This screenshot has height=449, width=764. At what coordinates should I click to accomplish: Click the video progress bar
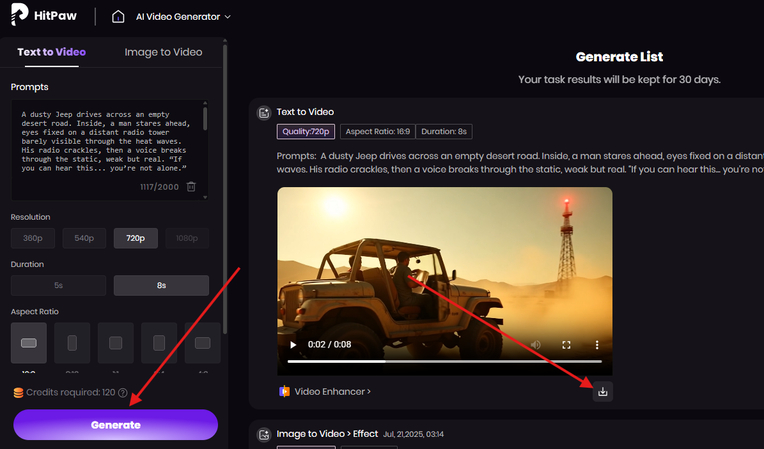tap(444, 361)
